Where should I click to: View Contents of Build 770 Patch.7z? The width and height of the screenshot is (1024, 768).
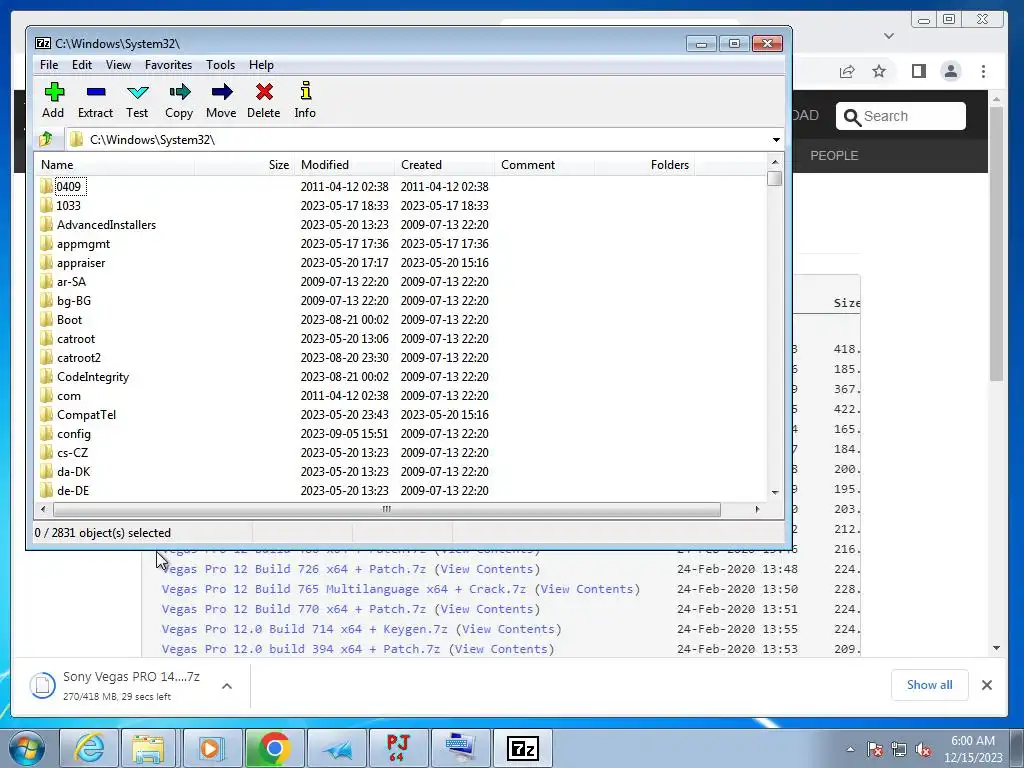click(x=487, y=609)
